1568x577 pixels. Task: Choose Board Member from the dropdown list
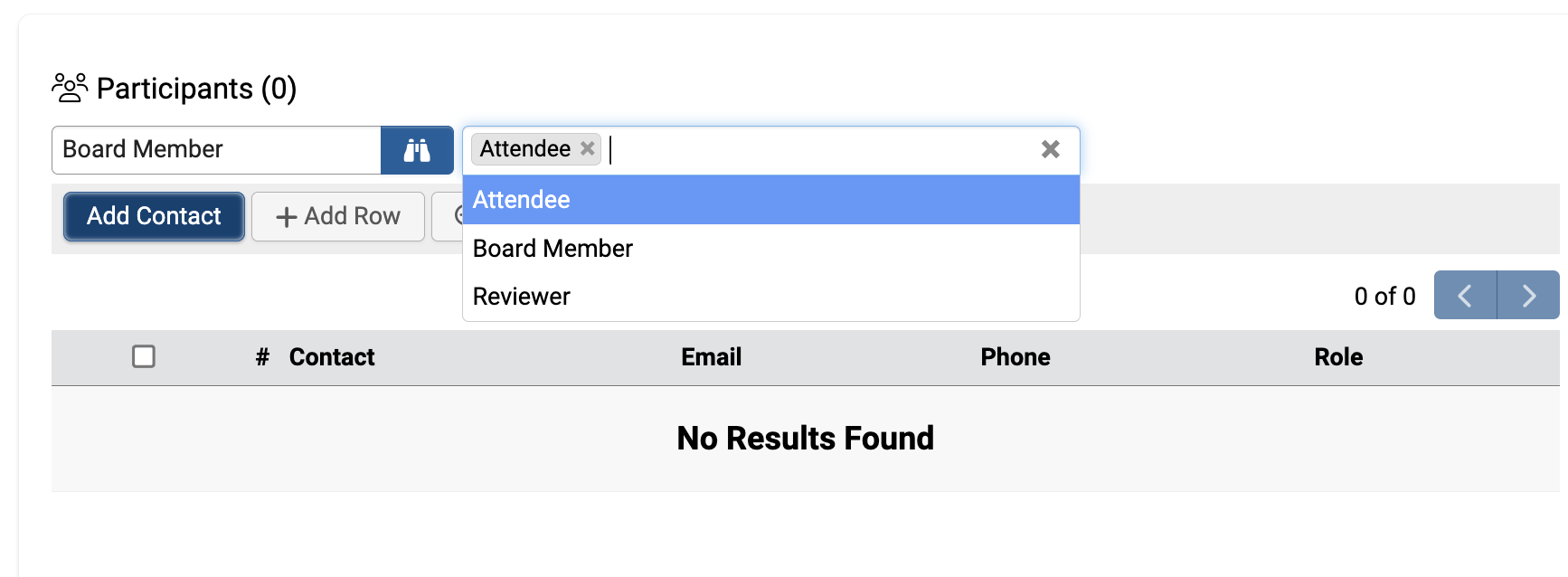pyautogui.click(x=553, y=249)
